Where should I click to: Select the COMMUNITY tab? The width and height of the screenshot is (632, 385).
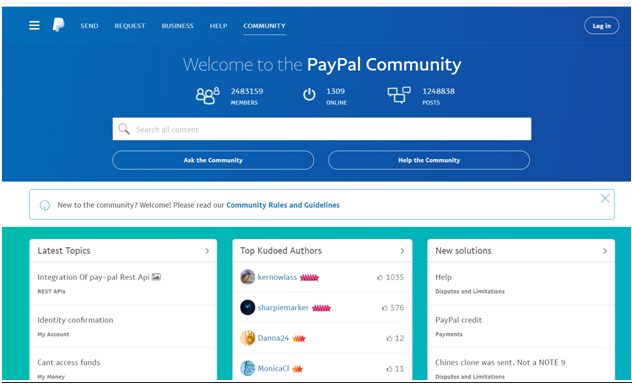point(264,26)
